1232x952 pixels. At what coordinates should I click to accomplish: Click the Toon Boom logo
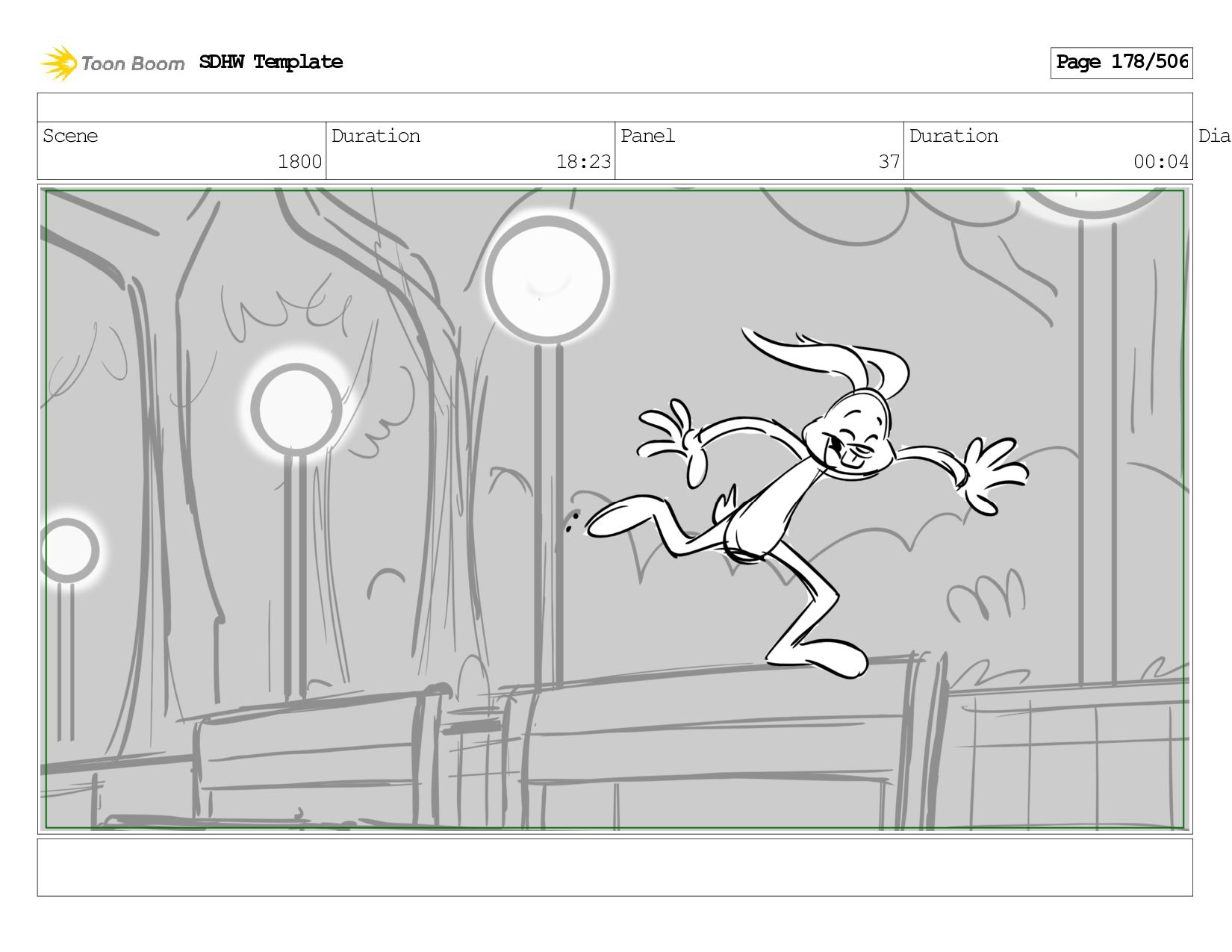(x=113, y=63)
